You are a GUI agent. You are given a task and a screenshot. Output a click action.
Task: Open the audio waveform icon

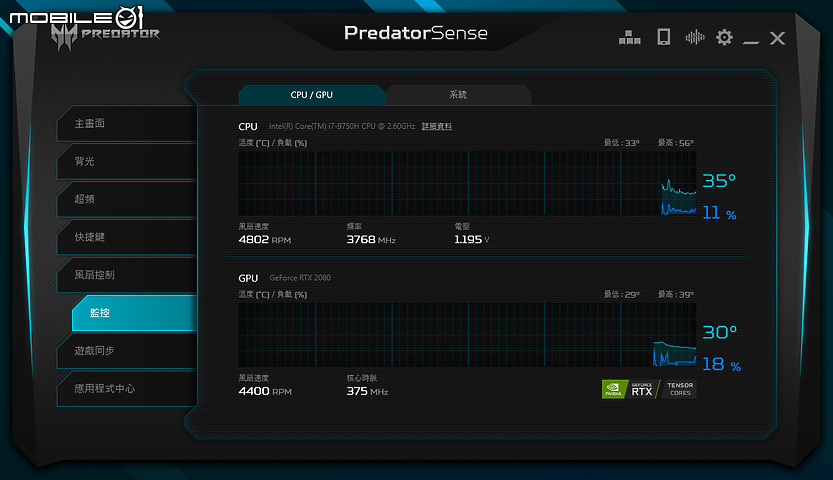click(694, 37)
